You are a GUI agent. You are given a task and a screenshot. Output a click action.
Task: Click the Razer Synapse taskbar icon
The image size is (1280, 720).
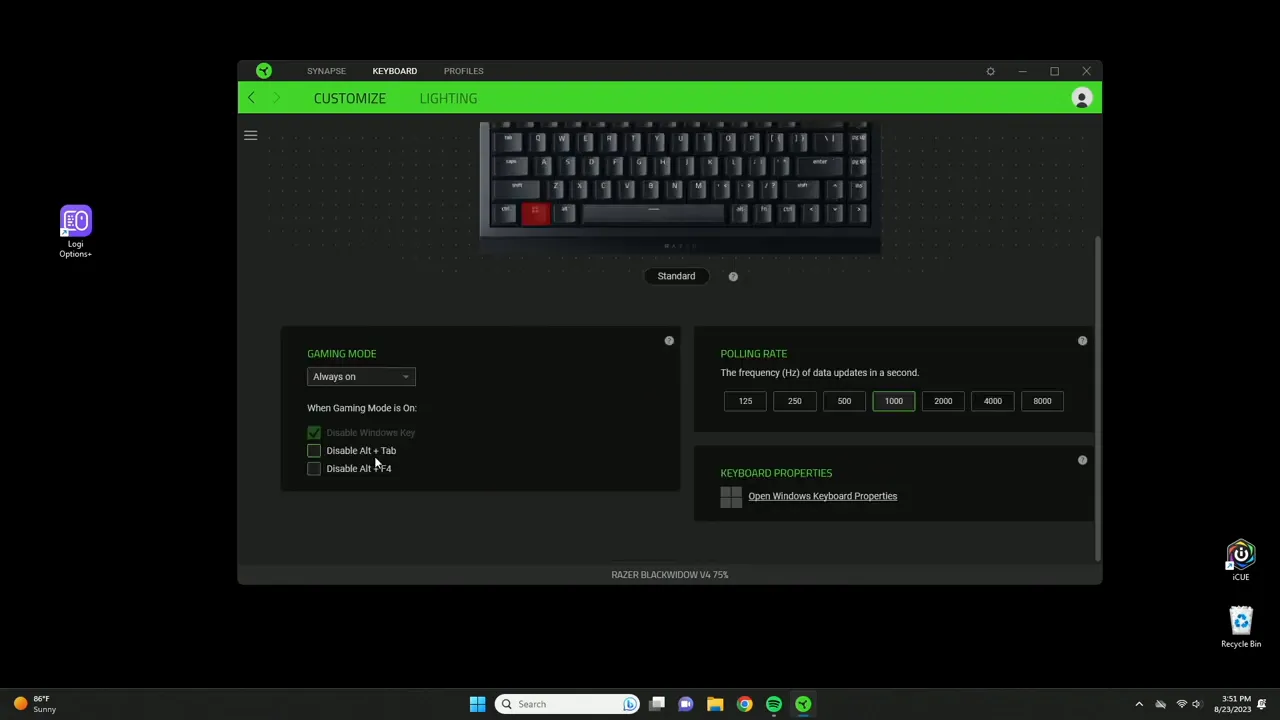(x=803, y=704)
